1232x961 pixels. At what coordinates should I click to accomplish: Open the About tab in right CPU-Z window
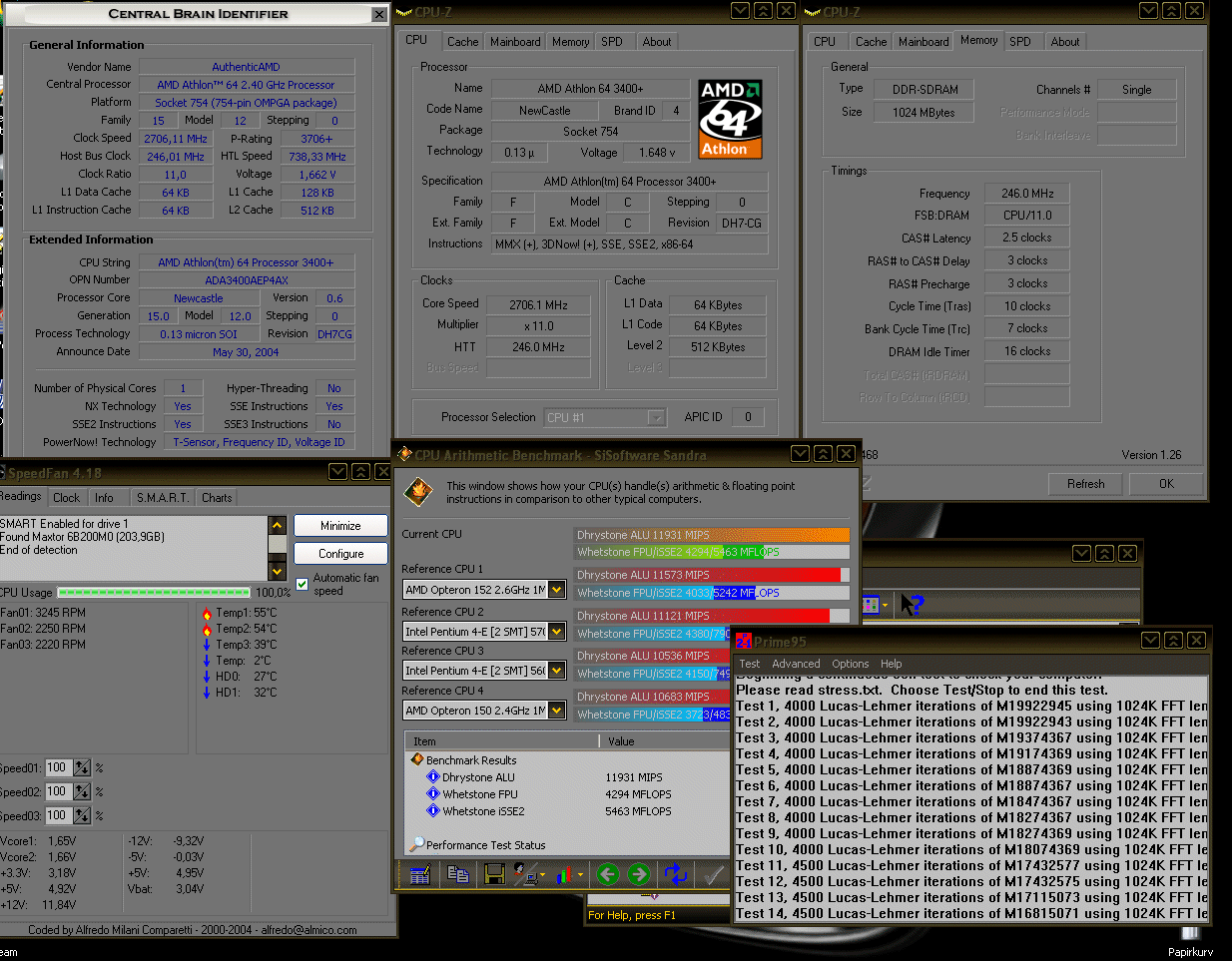(x=1065, y=42)
